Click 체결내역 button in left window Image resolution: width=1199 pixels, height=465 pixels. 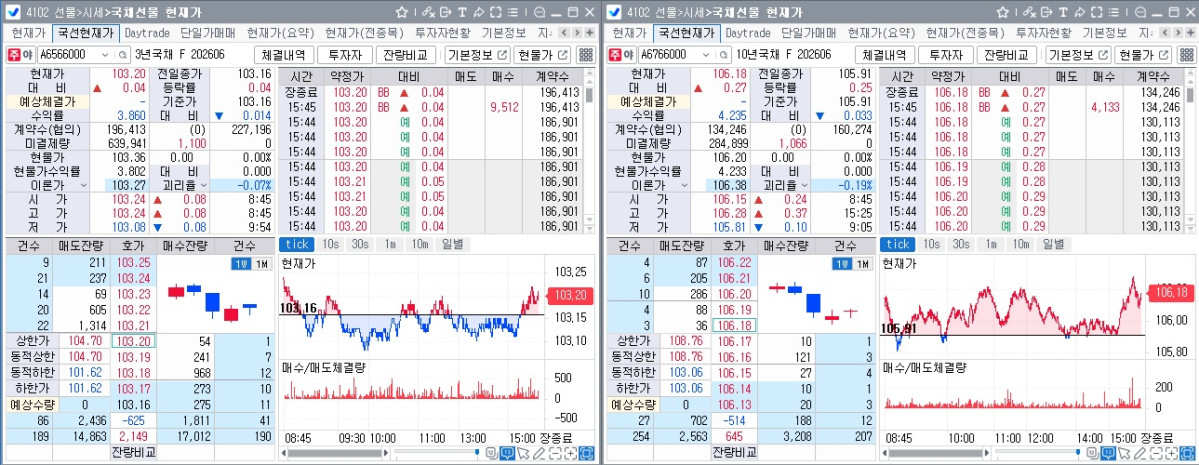coord(284,55)
